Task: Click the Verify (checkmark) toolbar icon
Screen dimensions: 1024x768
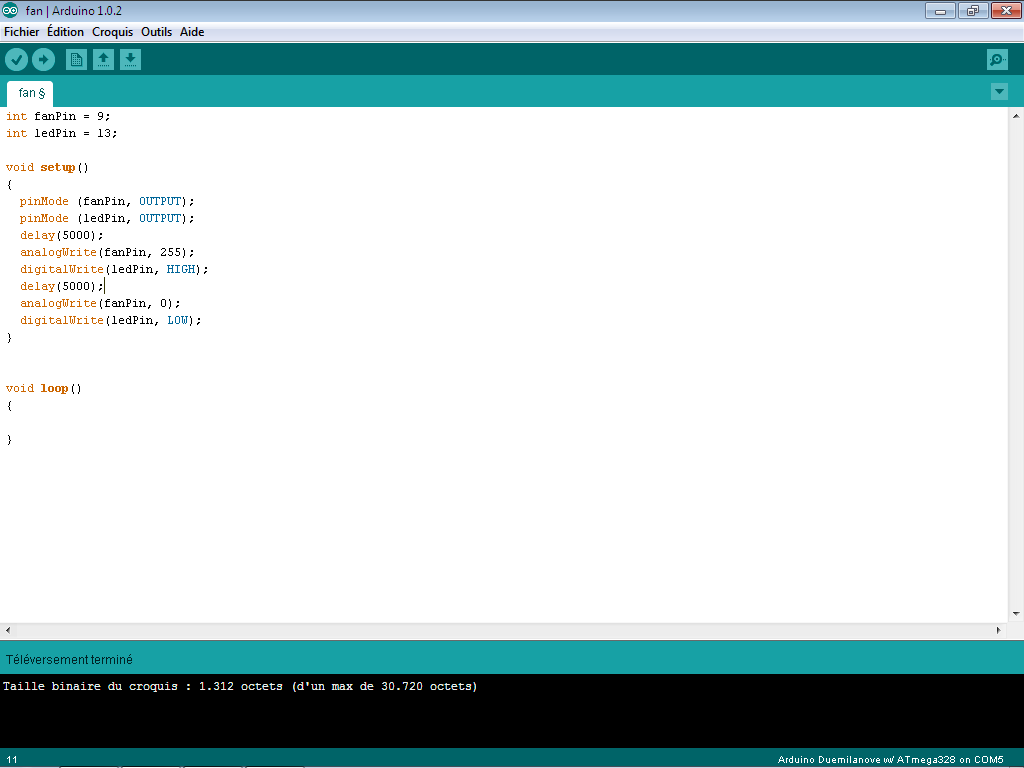Action: pyautogui.click(x=16, y=60)
